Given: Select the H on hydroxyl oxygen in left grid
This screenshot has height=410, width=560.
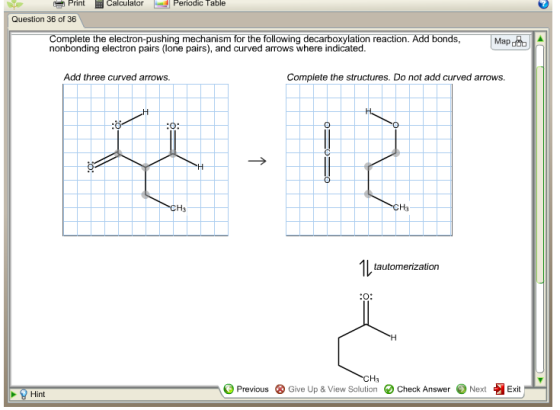Looking at the screenshot, I should click(x=145, y=112).
